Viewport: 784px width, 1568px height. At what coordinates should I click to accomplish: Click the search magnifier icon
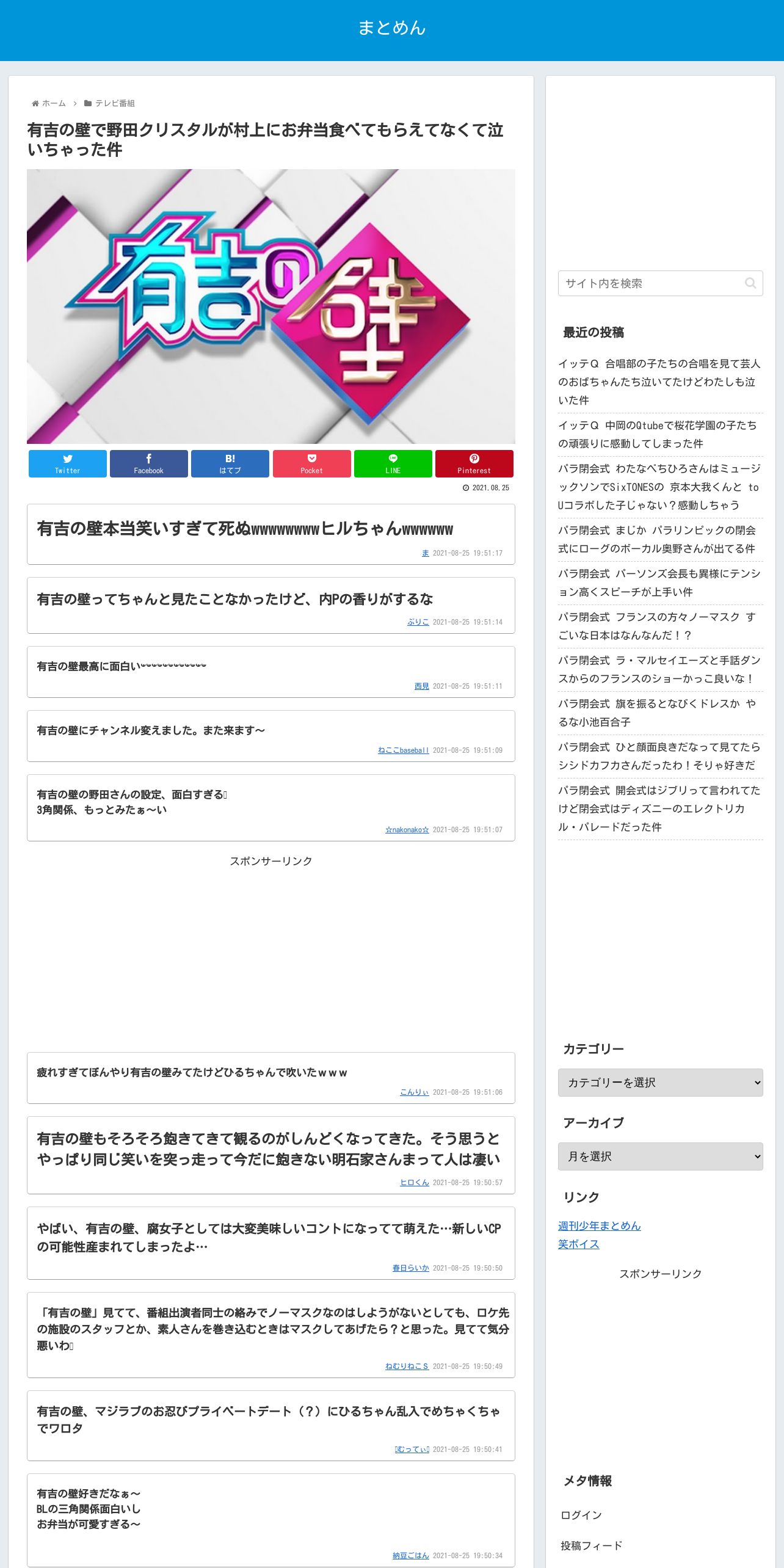750,283
